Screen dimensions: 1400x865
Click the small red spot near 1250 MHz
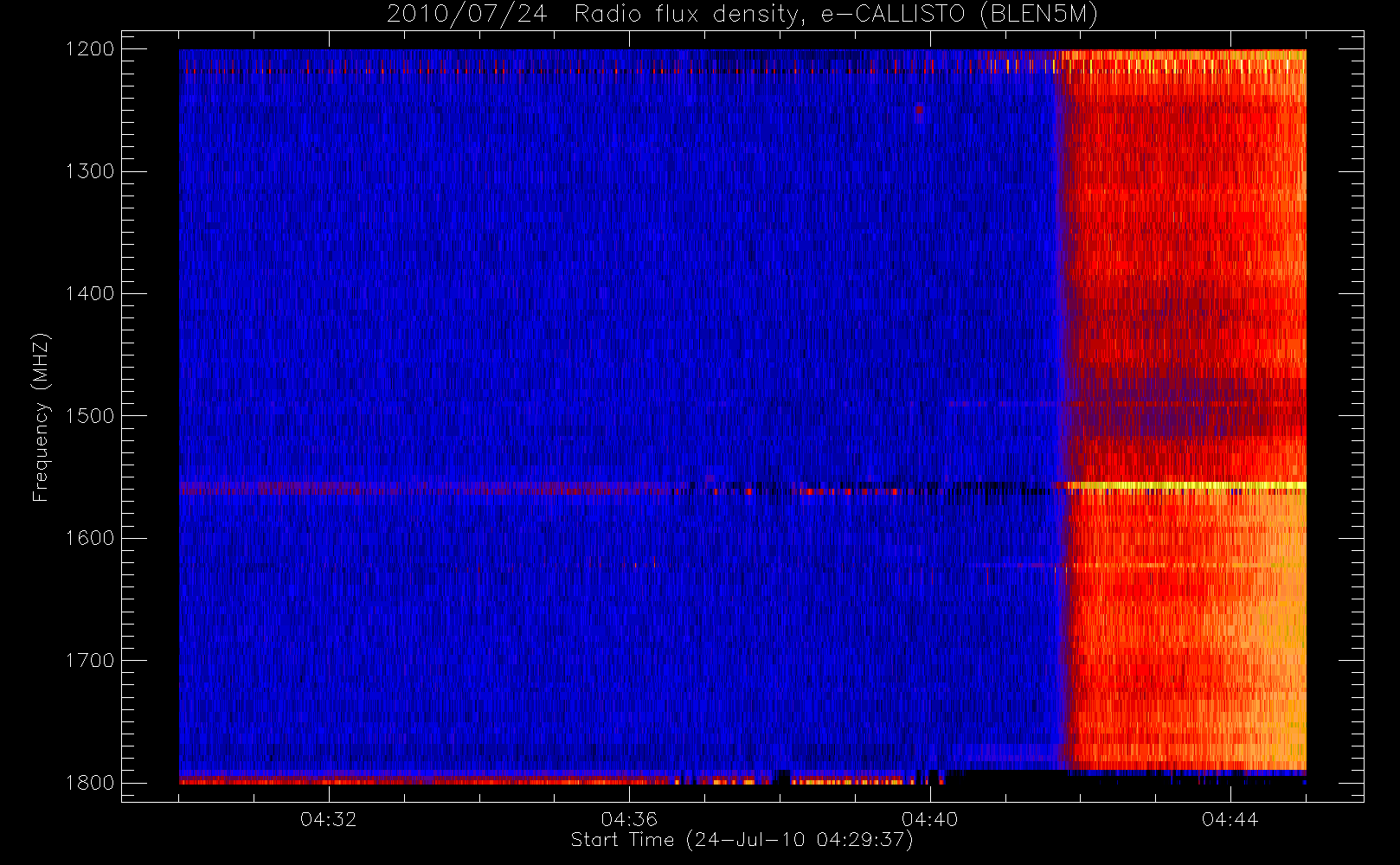pos(919,111)
